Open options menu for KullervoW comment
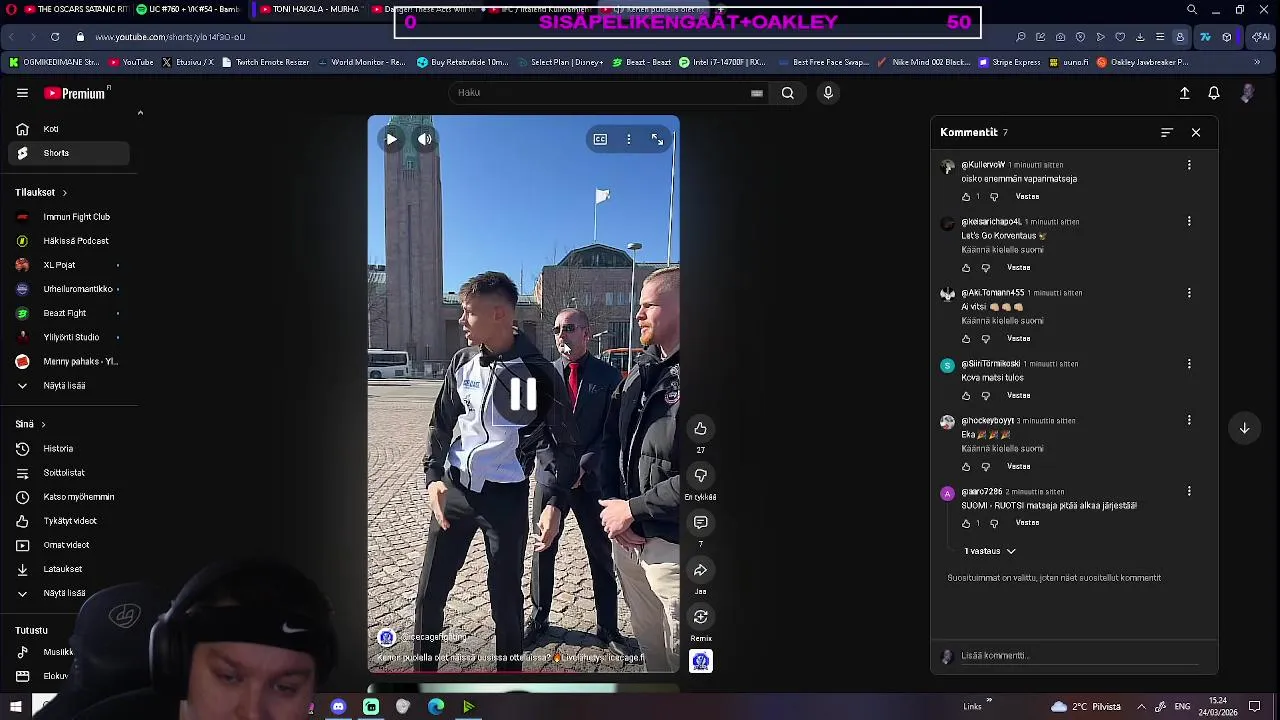Screen dimensions: 1280x720 1189,165
